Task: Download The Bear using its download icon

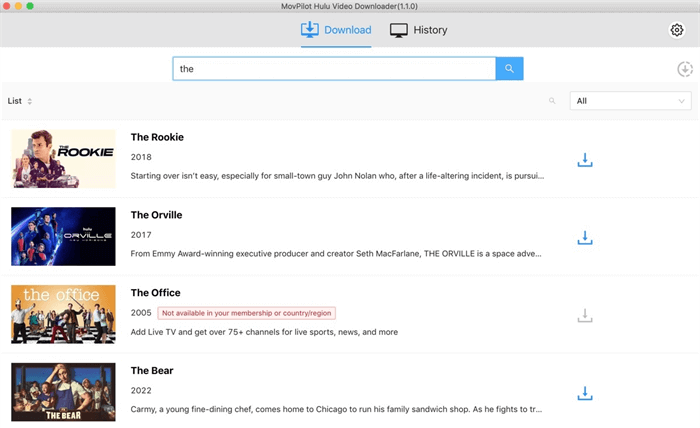Action: point(585,393)
